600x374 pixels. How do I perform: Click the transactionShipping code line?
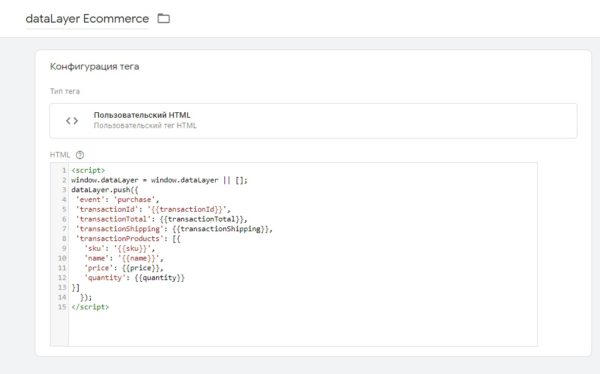click(174, 229)
